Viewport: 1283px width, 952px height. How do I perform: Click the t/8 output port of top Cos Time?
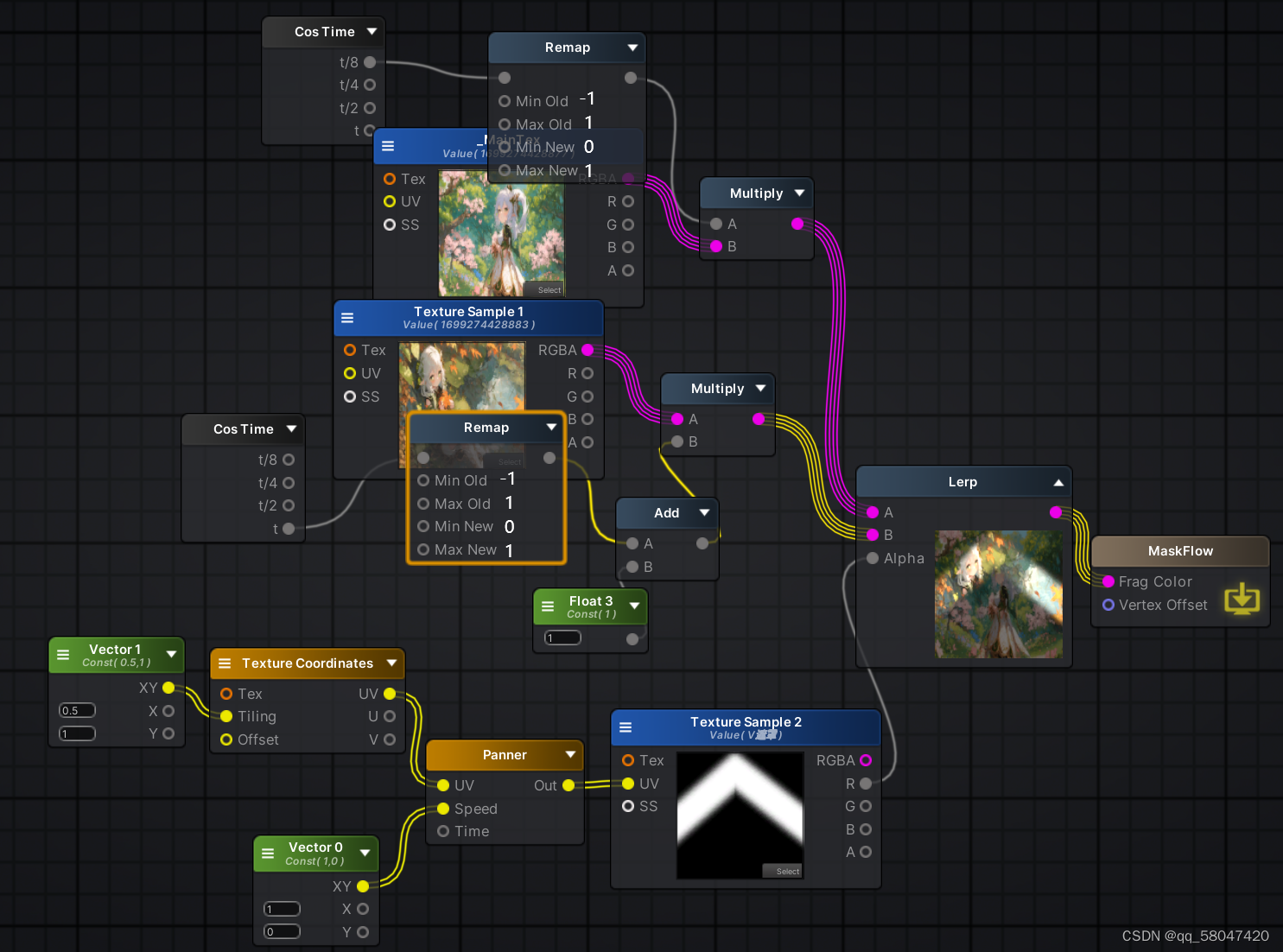370,62
